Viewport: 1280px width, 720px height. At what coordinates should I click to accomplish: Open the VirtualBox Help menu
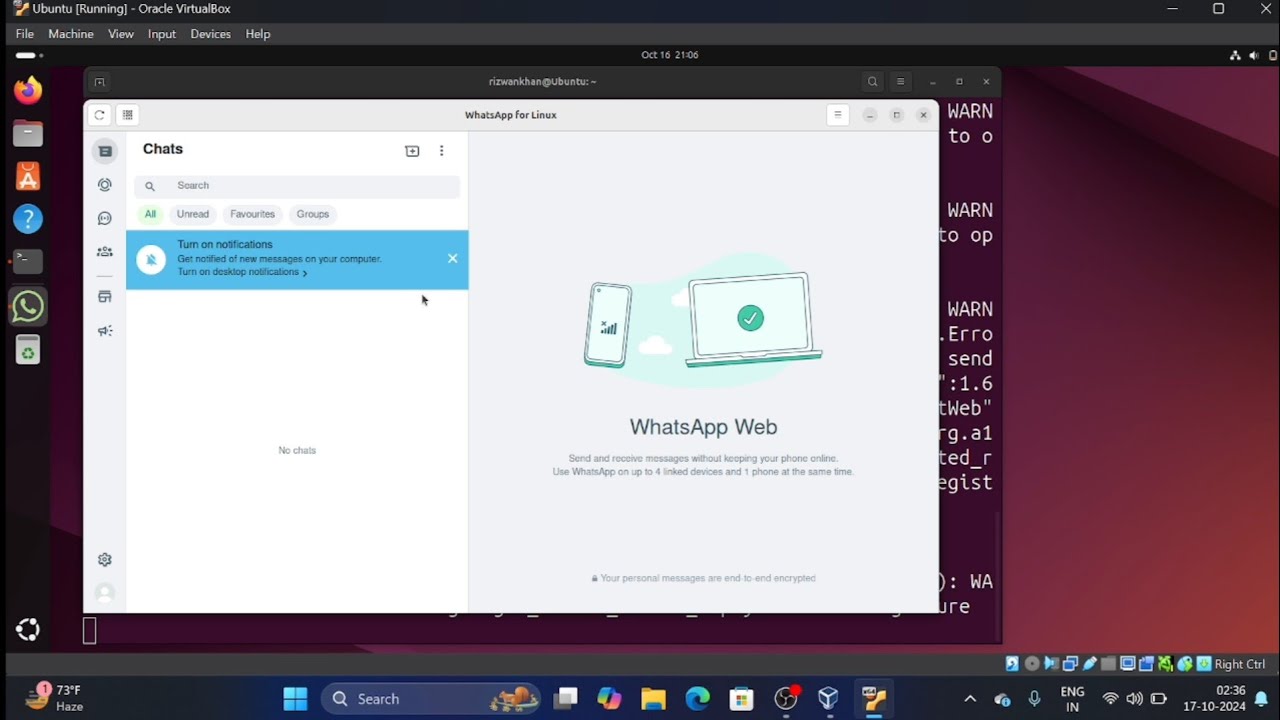click(x=258, y=34)
